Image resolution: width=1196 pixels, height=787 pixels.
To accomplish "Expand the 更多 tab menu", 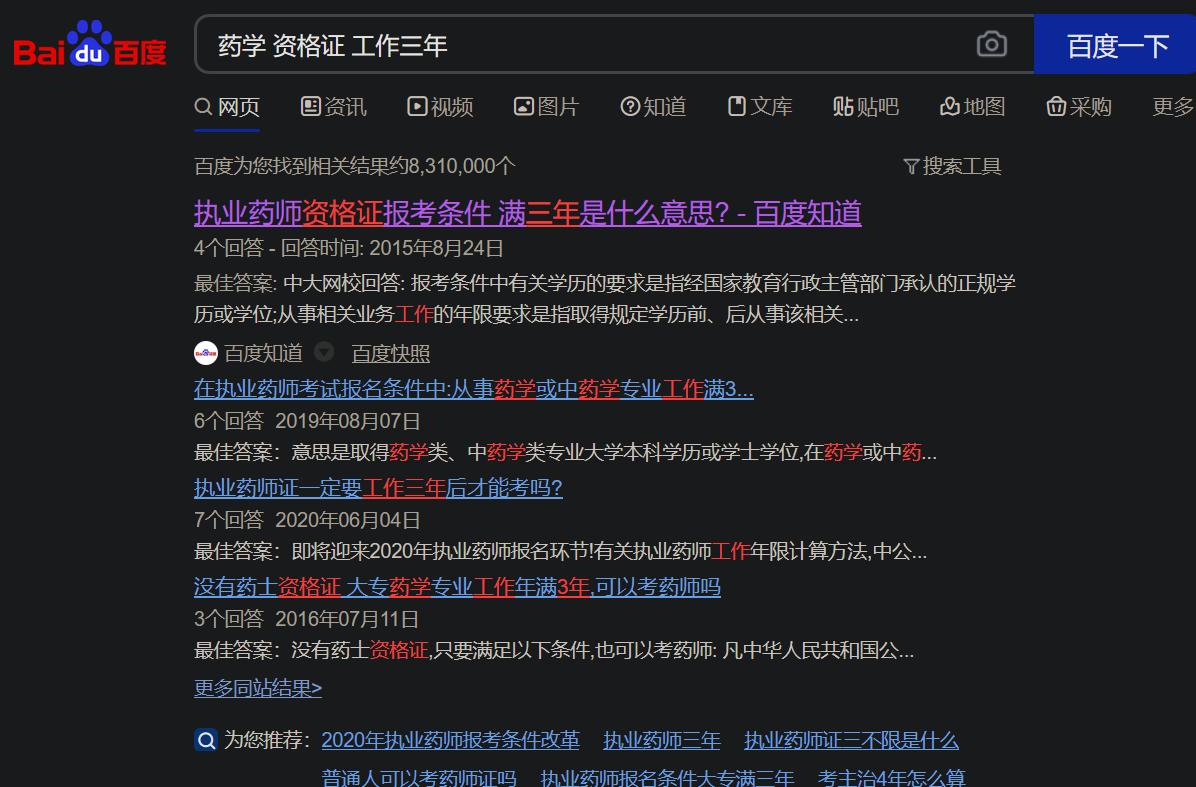I will [x=1173, y=107].
